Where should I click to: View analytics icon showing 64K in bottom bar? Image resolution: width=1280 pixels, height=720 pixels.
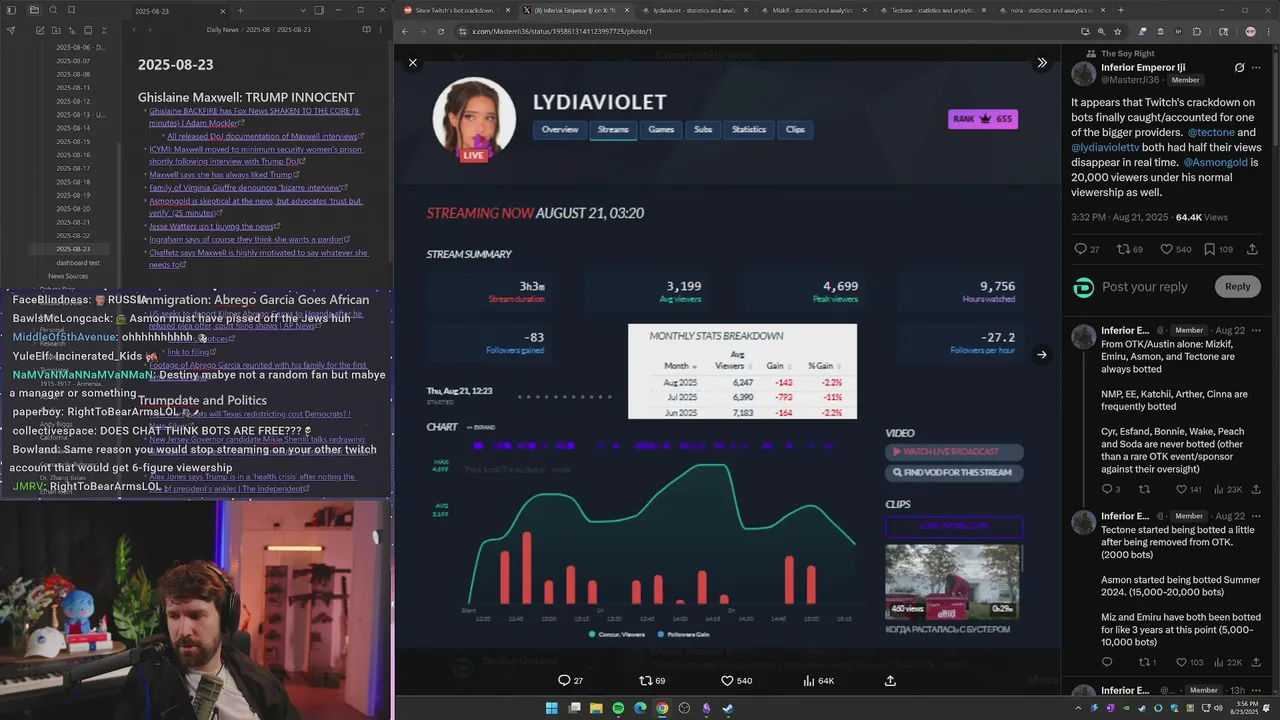click(x=818, y=681)
